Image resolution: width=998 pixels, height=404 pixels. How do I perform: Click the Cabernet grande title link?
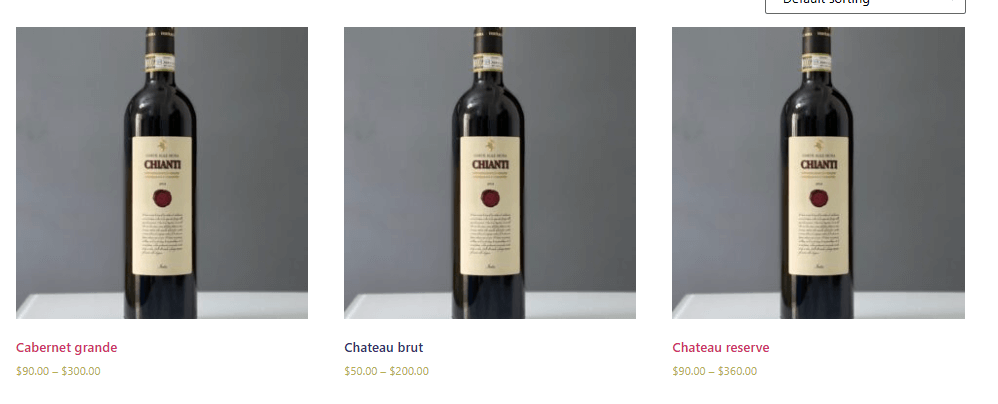[66, 348]
